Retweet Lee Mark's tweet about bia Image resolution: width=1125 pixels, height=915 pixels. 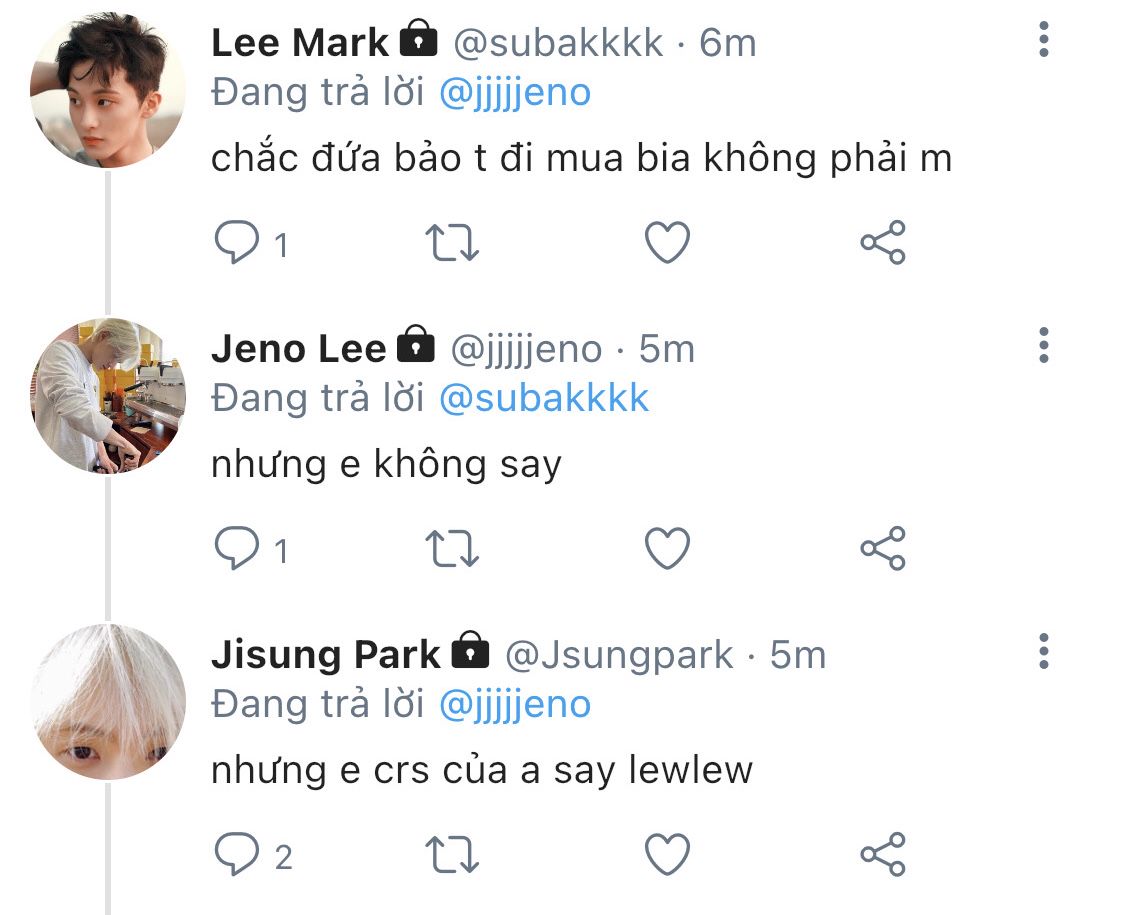click(x=453, y=243)
